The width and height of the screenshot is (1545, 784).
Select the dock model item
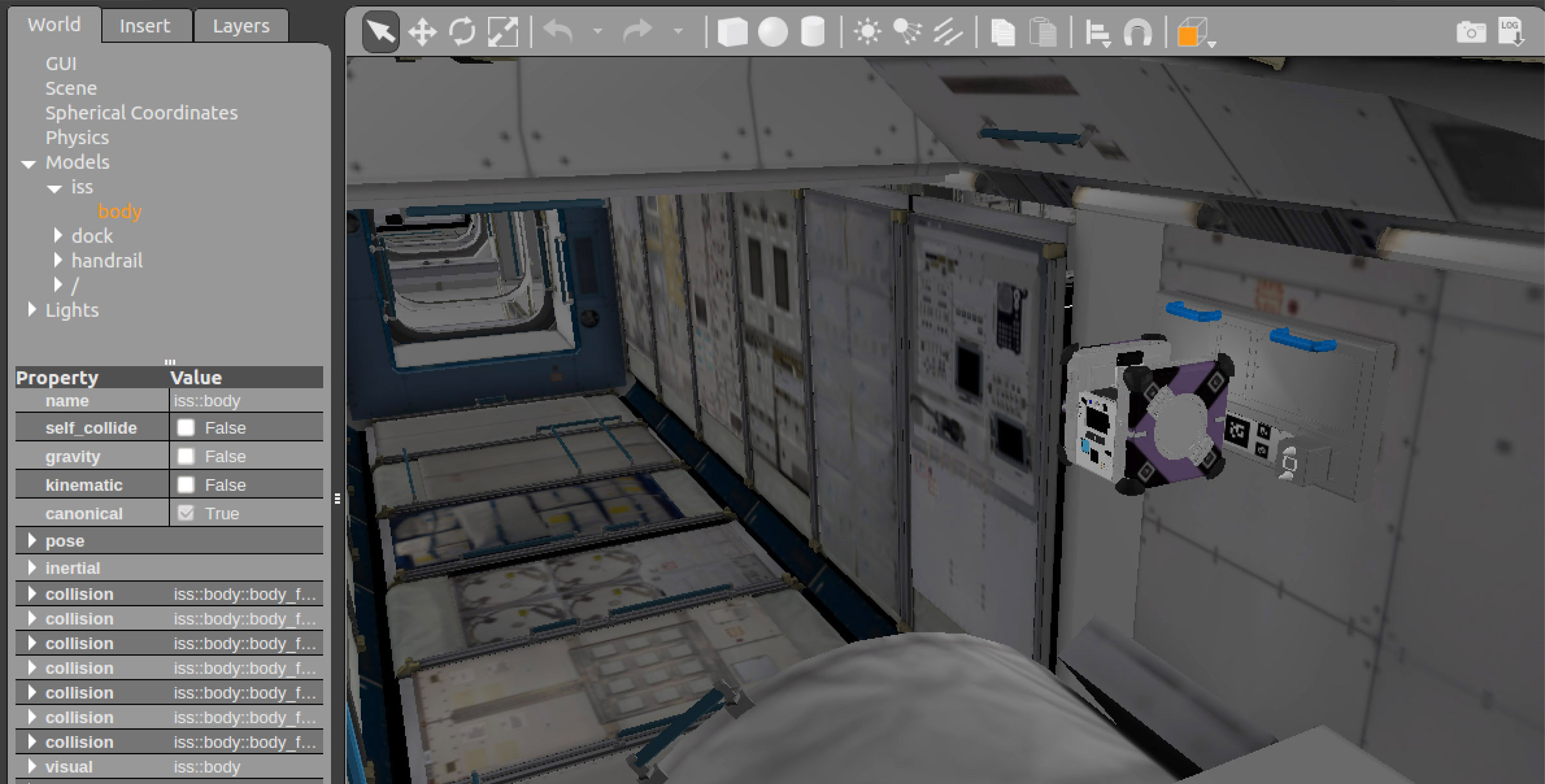click(92, 236)
